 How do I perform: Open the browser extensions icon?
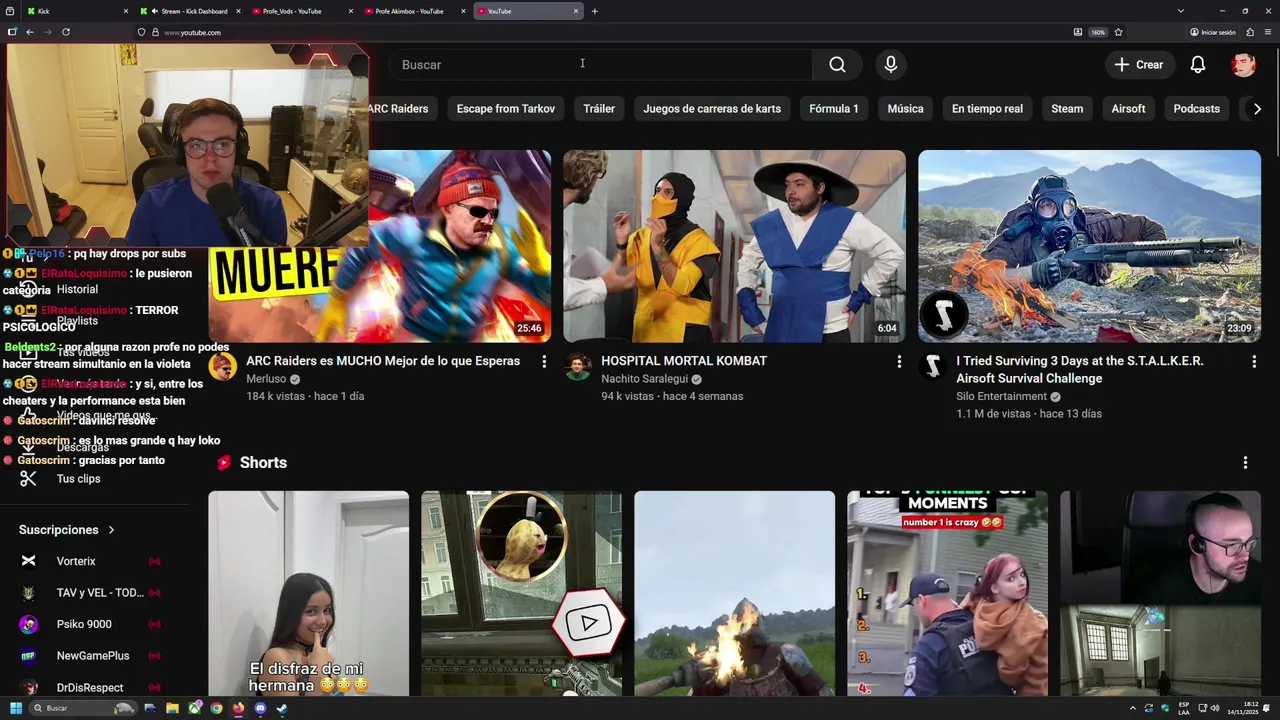(x=1250, y=32)
